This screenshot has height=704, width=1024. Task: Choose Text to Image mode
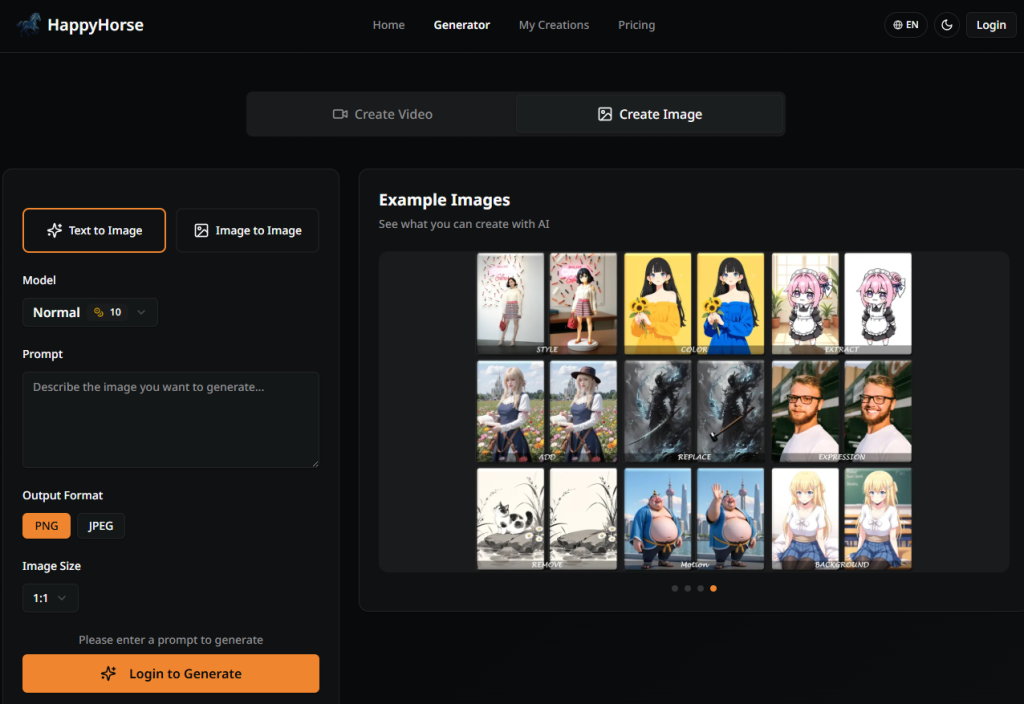click(x=94, y=230)
